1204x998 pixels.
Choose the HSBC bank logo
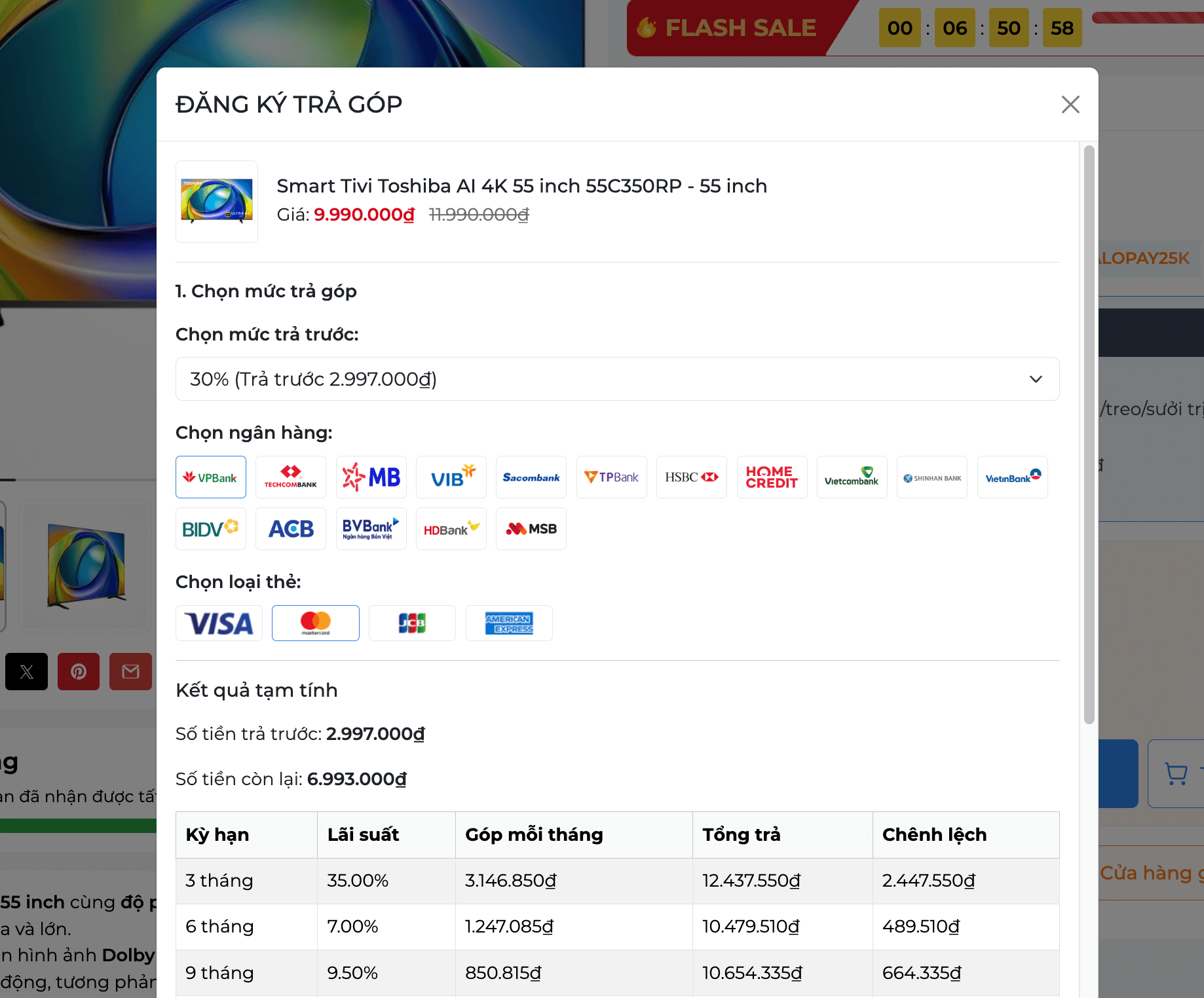click(x=692, y=477)
